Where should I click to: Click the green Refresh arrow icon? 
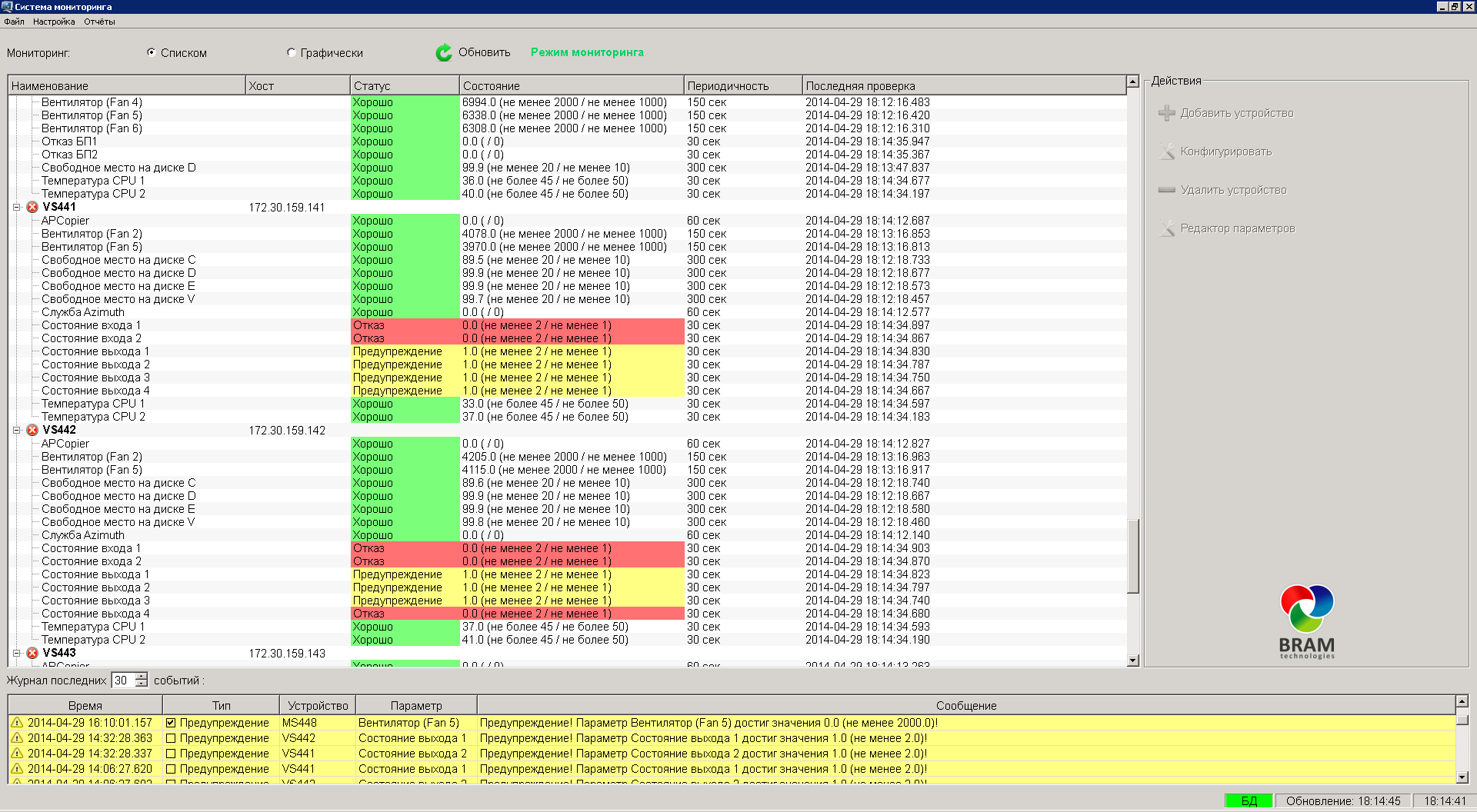click(444, 52)
